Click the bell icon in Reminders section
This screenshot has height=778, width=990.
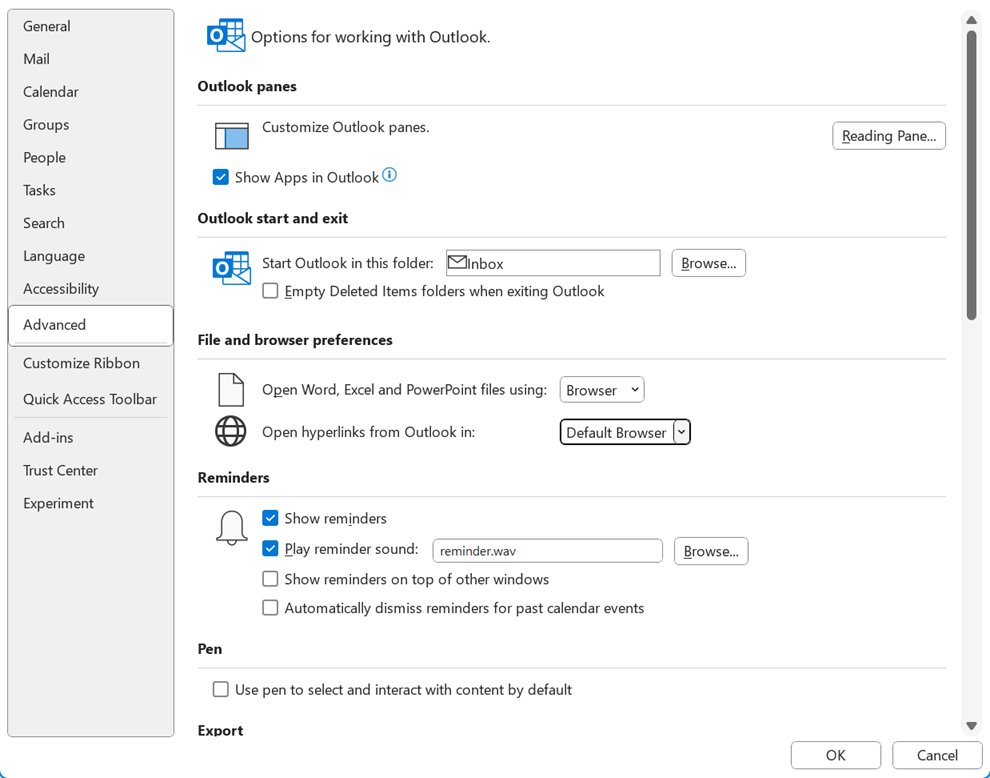(x=232, y=528)
